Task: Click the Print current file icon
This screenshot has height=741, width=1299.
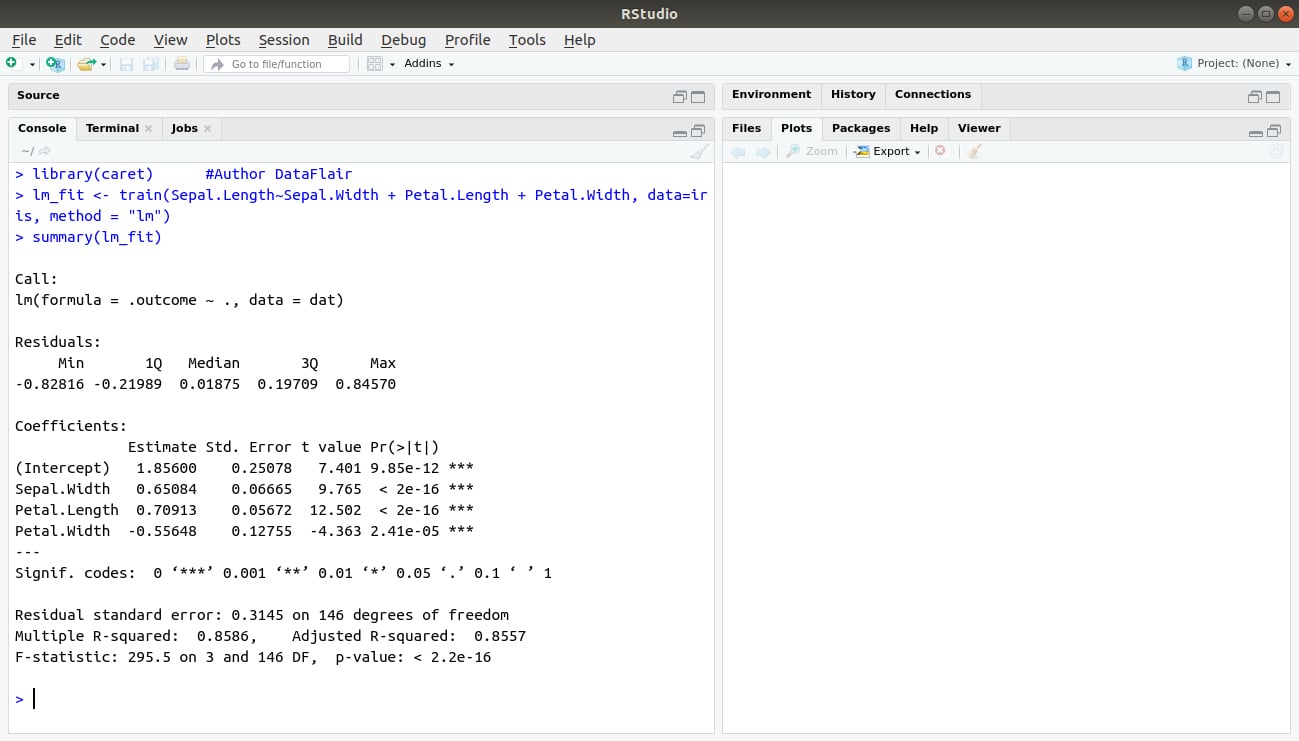Action: tap(181, 64)
